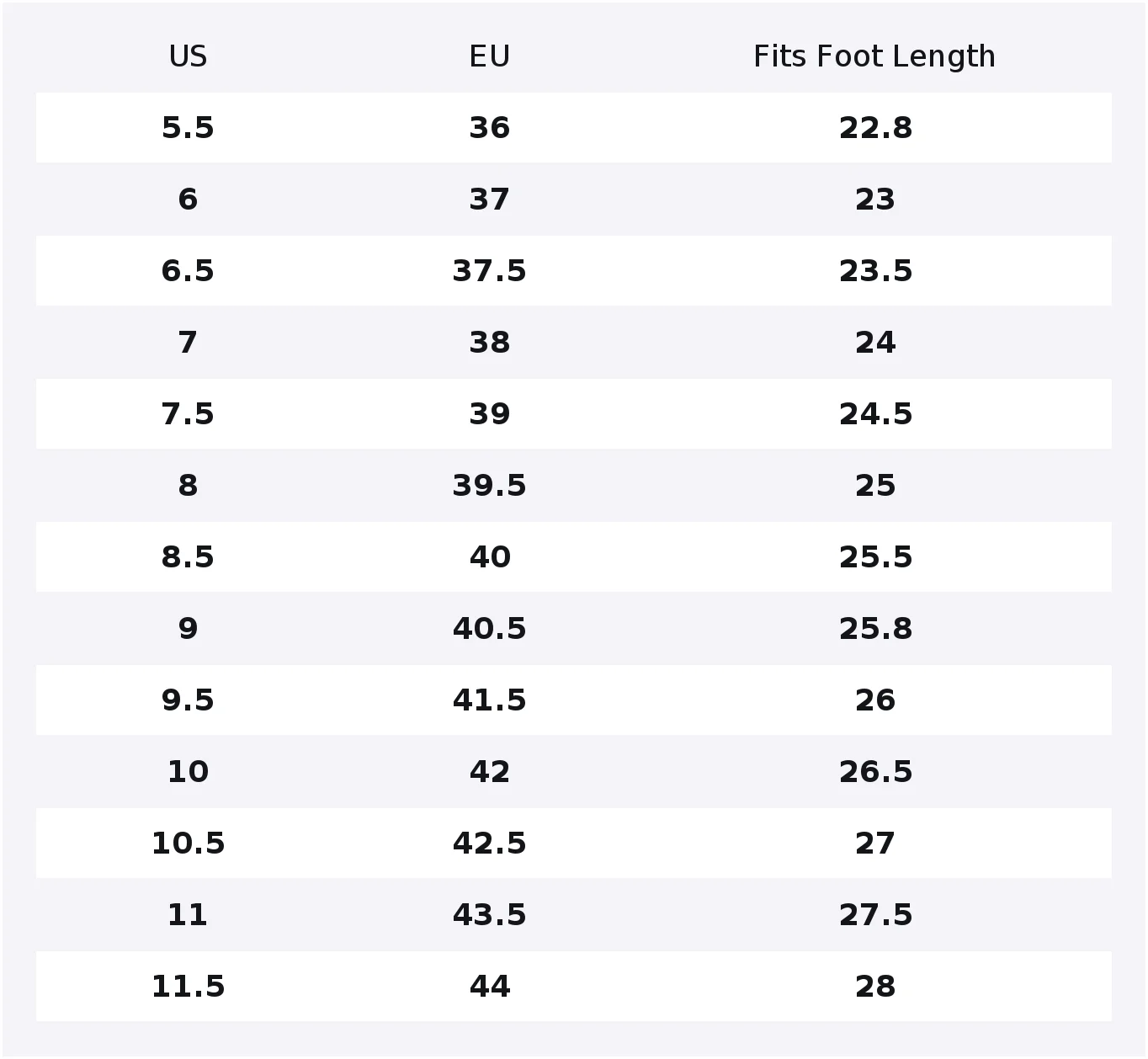Select EU size 41.5 cell
Image resolution: width=1148 pixels, height=1059 pixels.
[489, 700]
